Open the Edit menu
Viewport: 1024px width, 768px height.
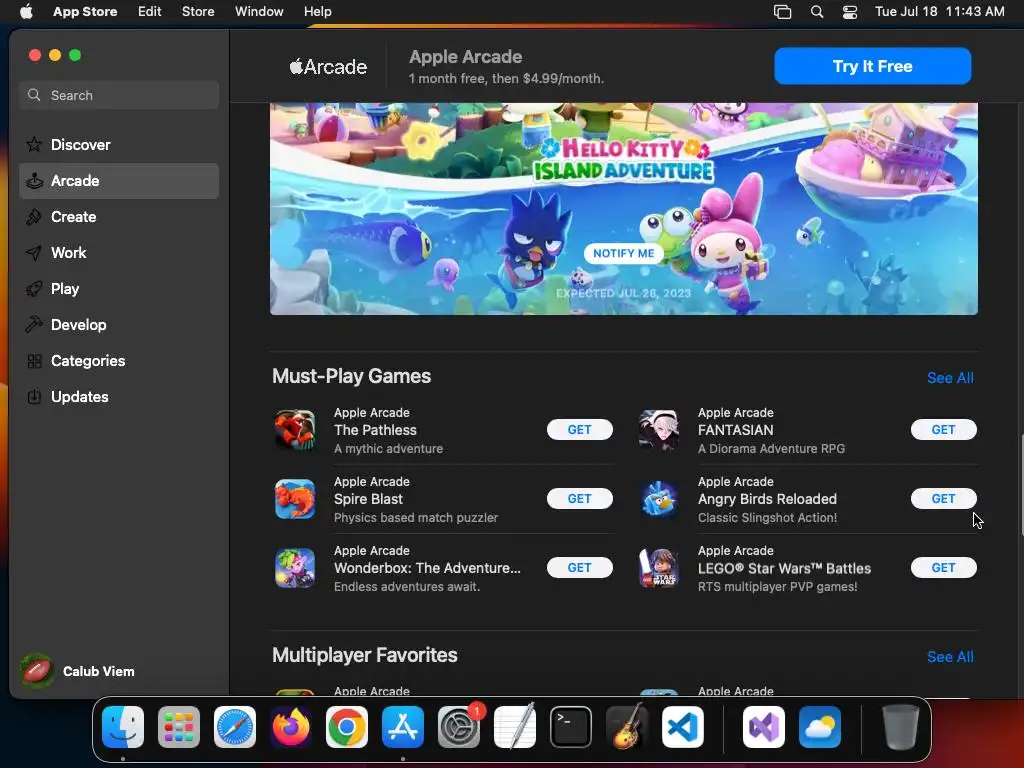tap(150, 12)
